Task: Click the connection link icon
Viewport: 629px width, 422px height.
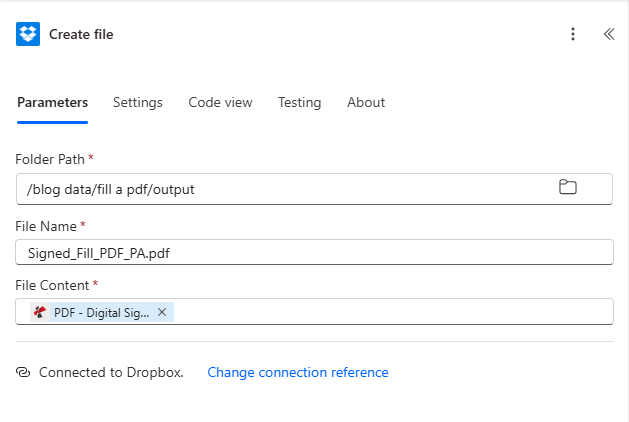Action: pyautogui.click(x=23, y=372)
